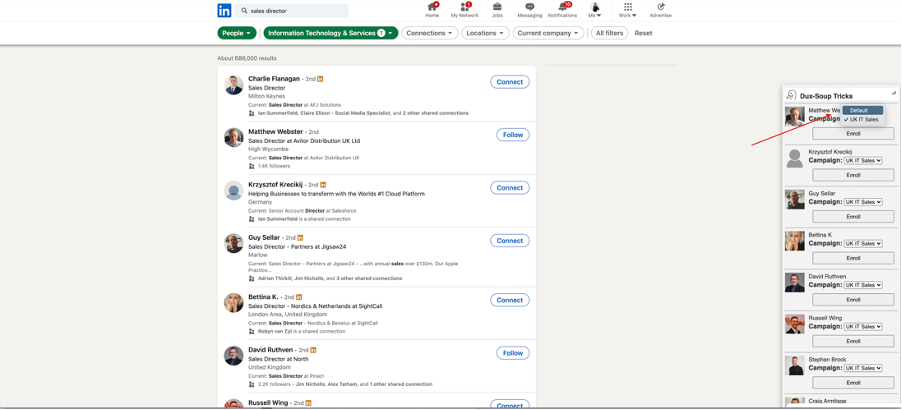The width and height of the screenshot is (902, 410).
Task: Click Krzysztof Krecikij's avatar in results
Action: tap(234, 190)
